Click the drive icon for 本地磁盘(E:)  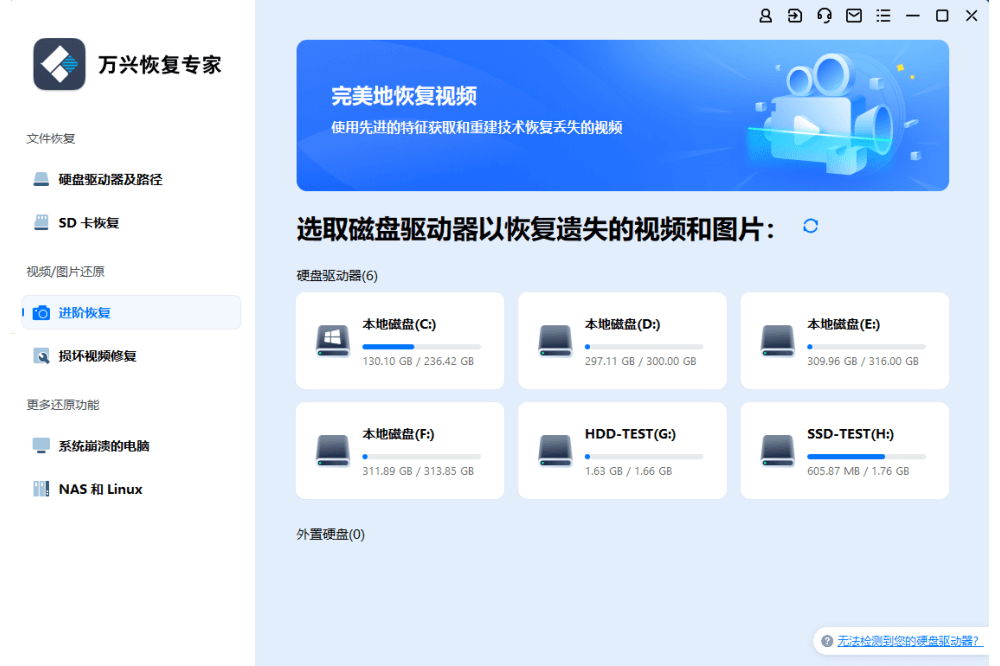[x=777, y=341]
